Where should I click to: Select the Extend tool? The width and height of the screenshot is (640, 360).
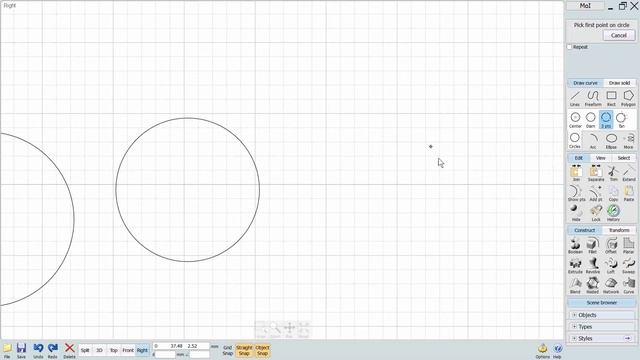629,173
